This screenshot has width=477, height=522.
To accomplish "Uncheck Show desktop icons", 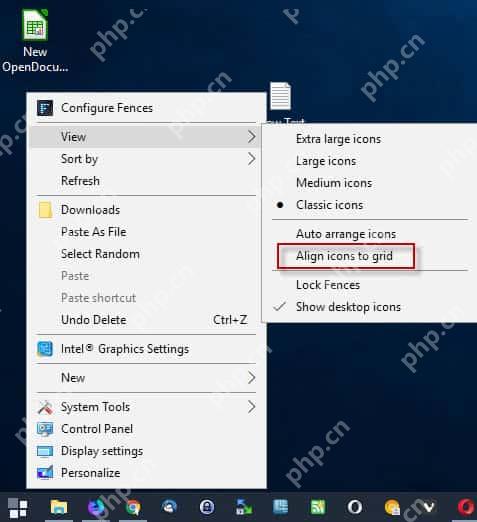I will pyautogui.click(x=370, y=307).
